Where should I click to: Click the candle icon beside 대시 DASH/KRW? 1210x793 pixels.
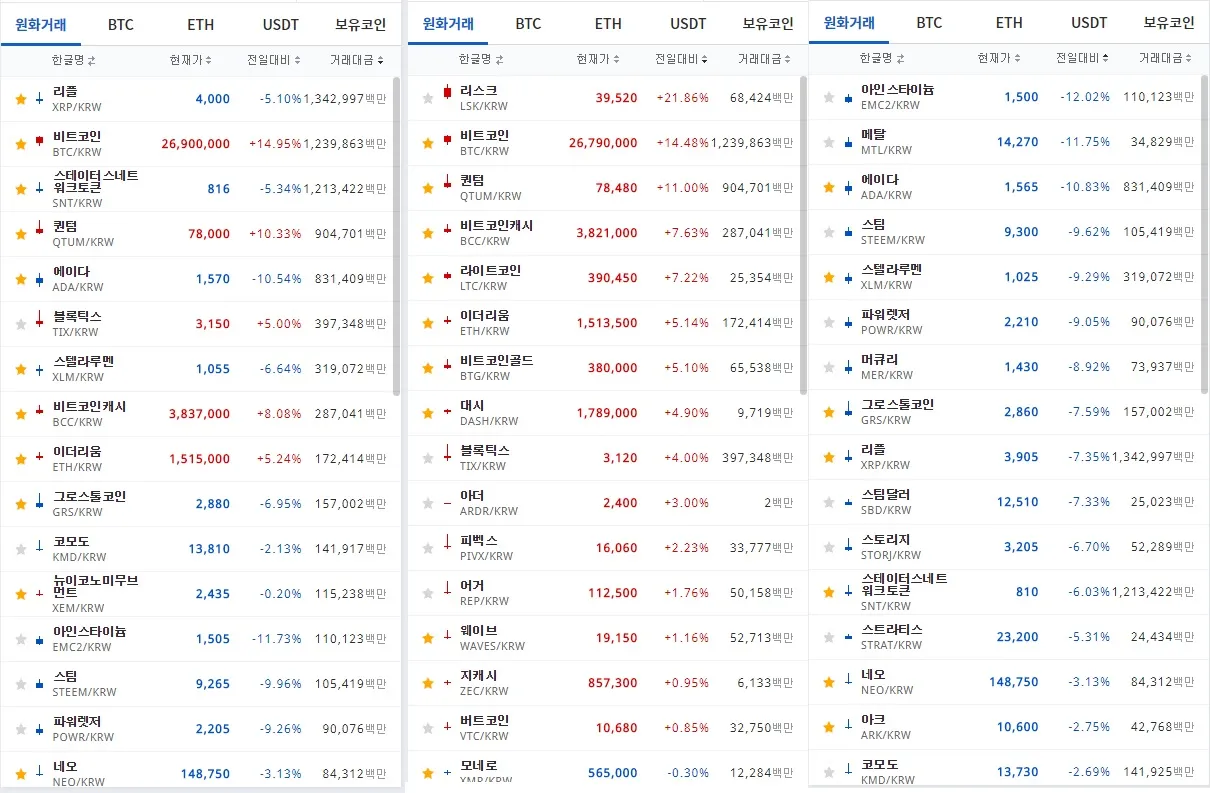click(447, 413)
